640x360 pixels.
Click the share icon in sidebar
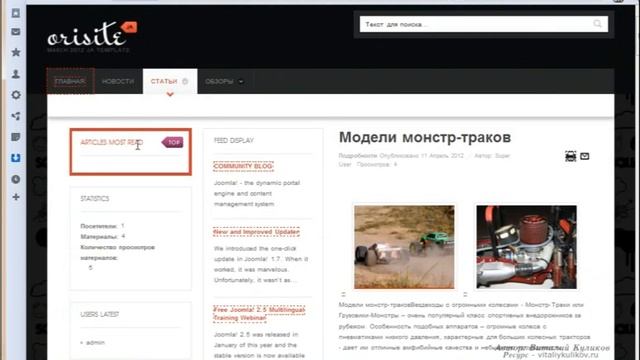[x=16, y=116]
